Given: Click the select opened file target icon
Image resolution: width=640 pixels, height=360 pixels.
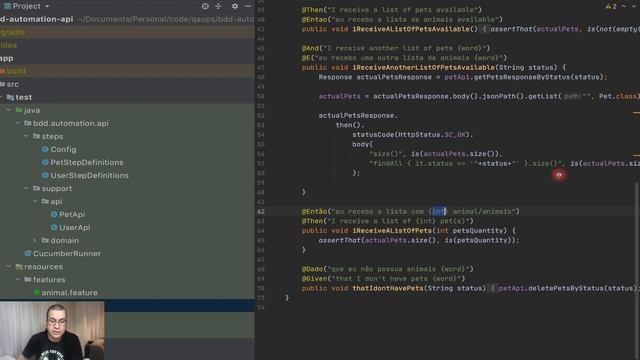Looking at the screenshot, I should 205,6.
